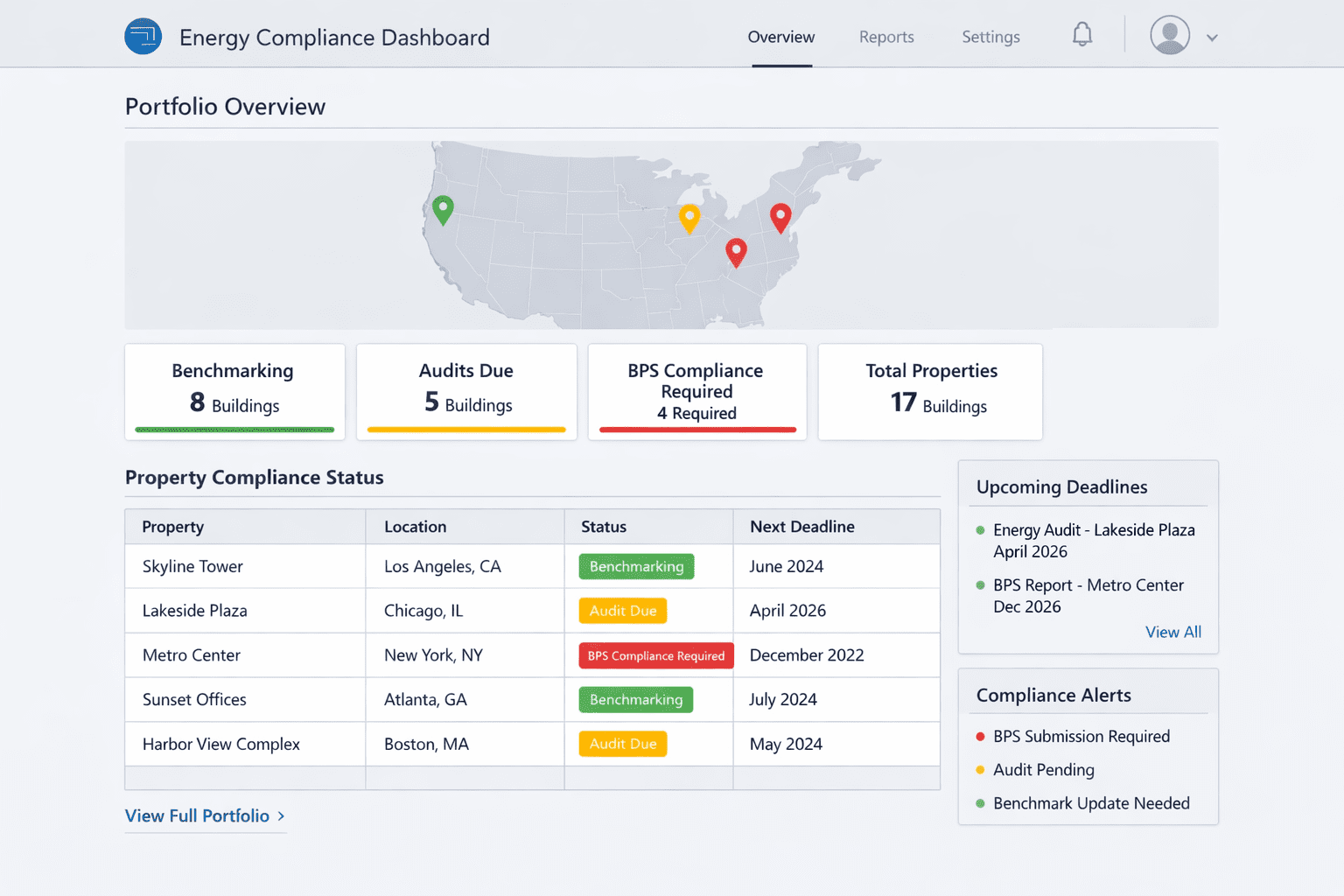Open notifications bell icon
The width and height of the screenshot is (1344, 896).
click(x=1082, y=35)
